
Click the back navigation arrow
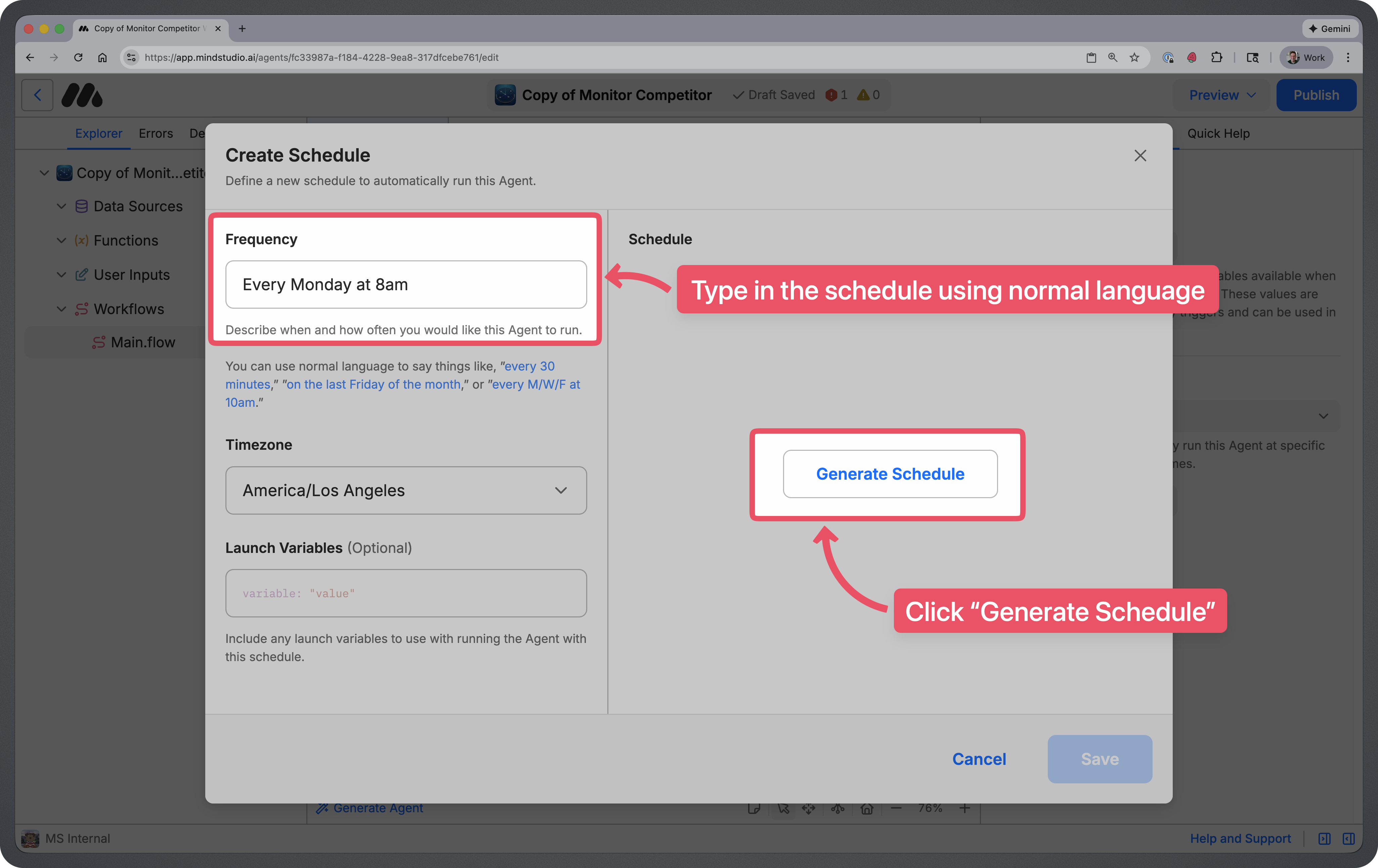click(x=37, y=95)
